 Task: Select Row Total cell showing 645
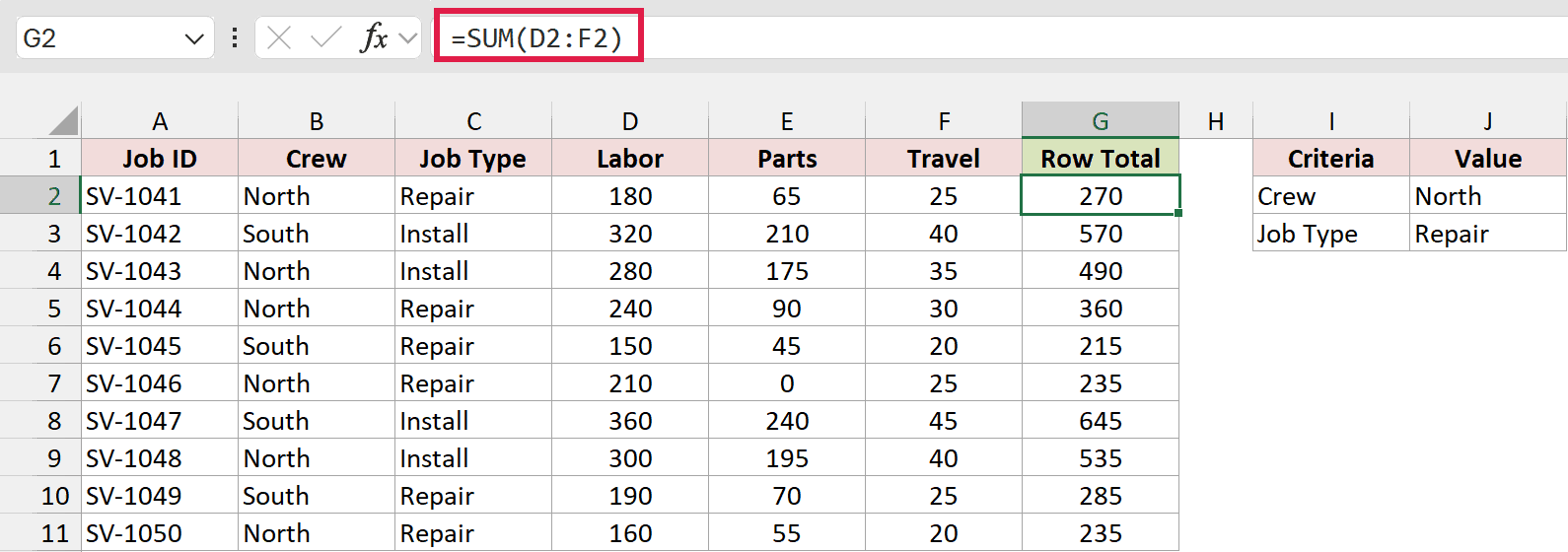[x=1101, y=420]
